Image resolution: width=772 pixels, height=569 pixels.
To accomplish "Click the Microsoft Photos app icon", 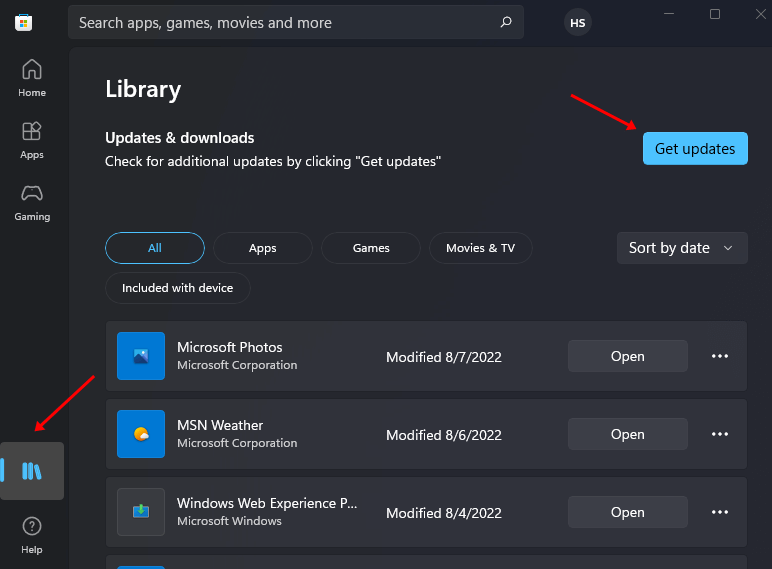I will pos(141,356).
